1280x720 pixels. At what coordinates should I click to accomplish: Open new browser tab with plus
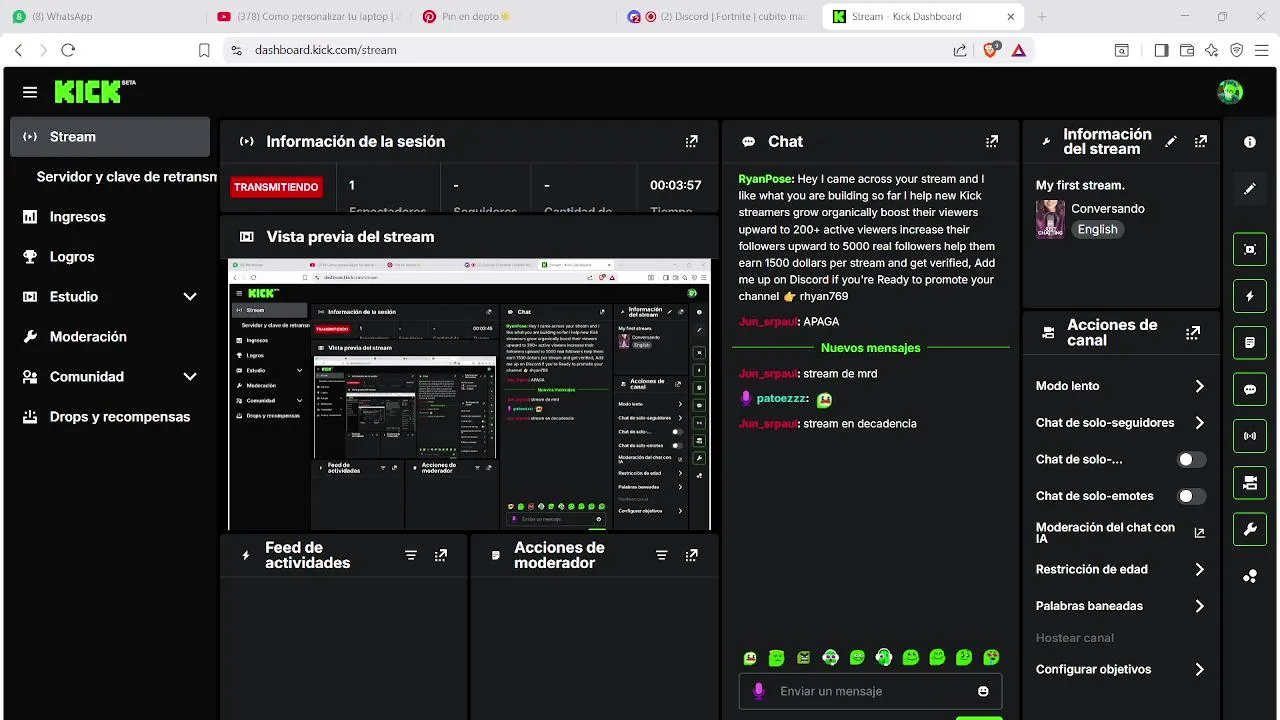click(1042, 16)
